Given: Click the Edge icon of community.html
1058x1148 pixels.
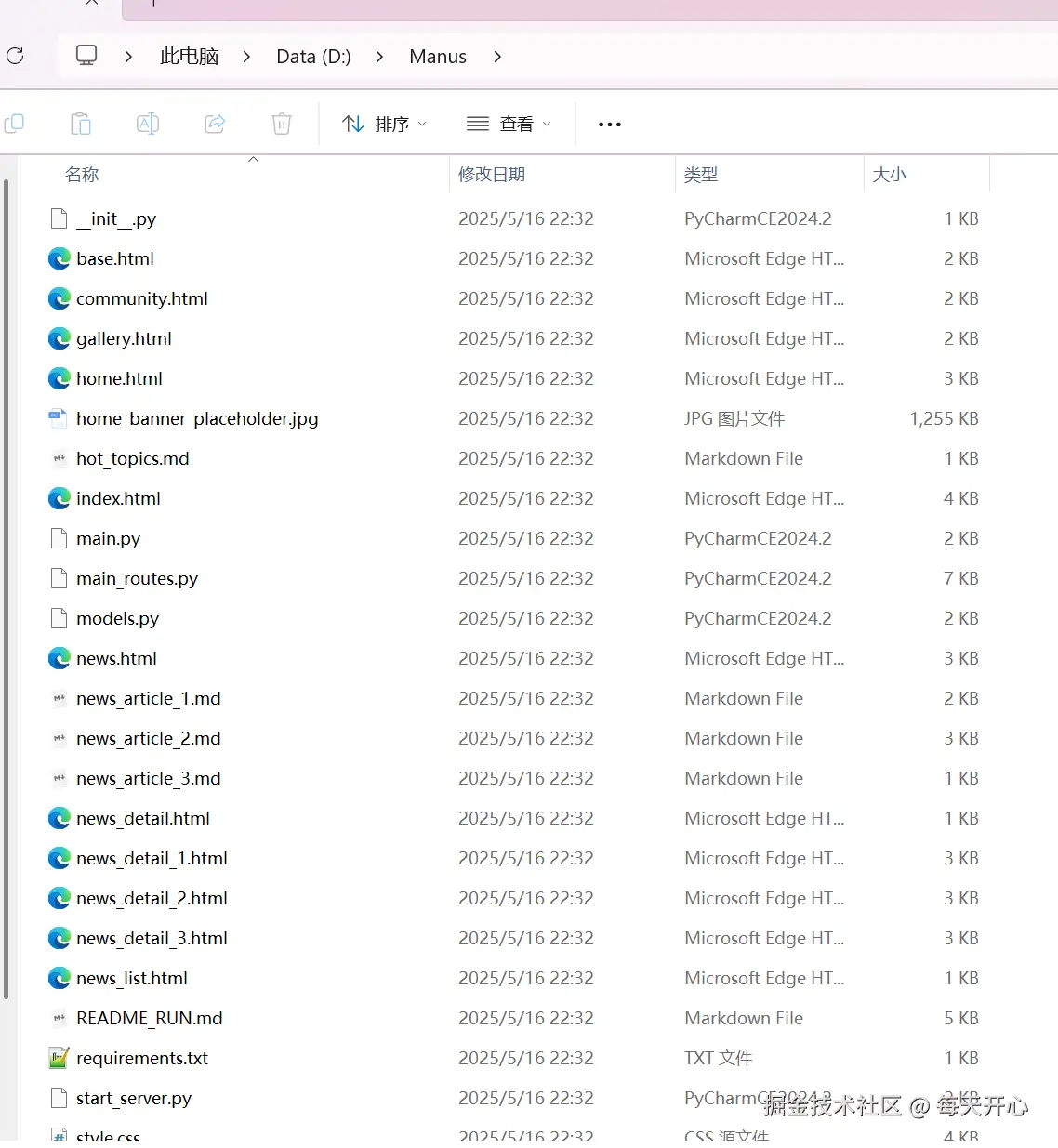Looking at the screenshot, I should pos(59,298).
